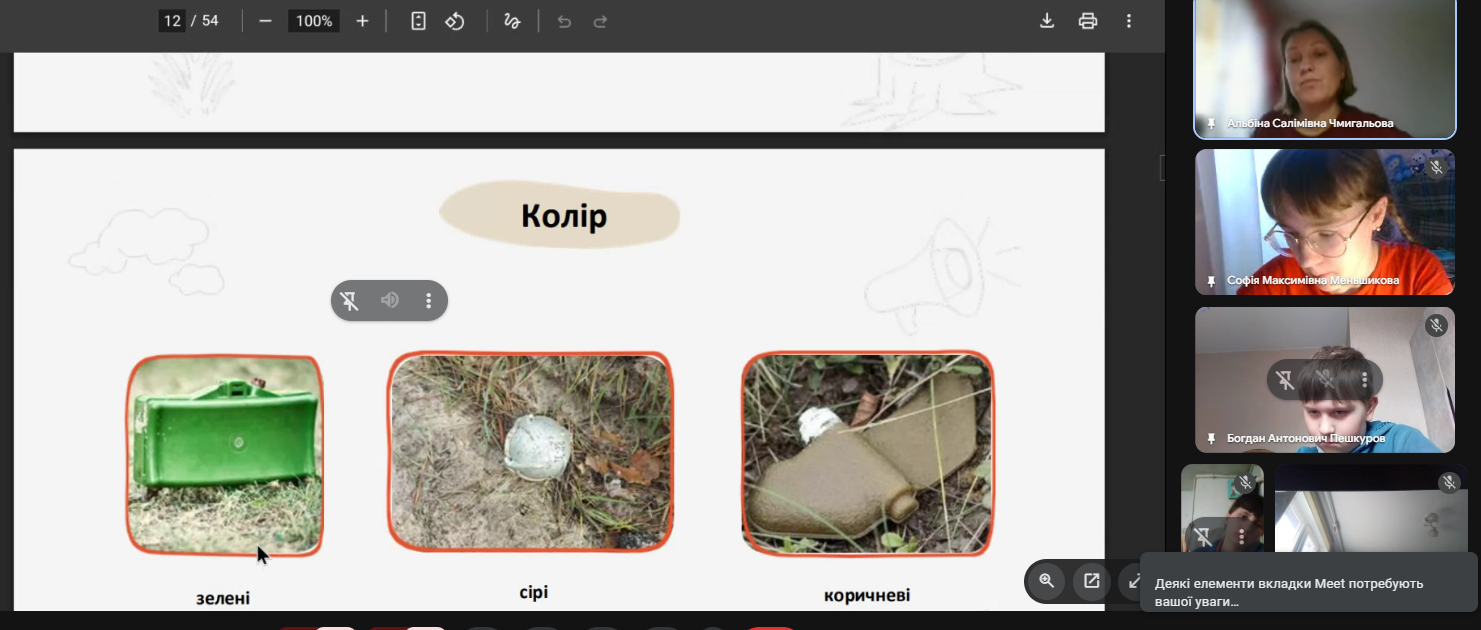The width and height of the screenshot is (1481, 630).
Task: Click the PDF zoom out minus button
Action: pyautogui.click(x=265, y=21)
